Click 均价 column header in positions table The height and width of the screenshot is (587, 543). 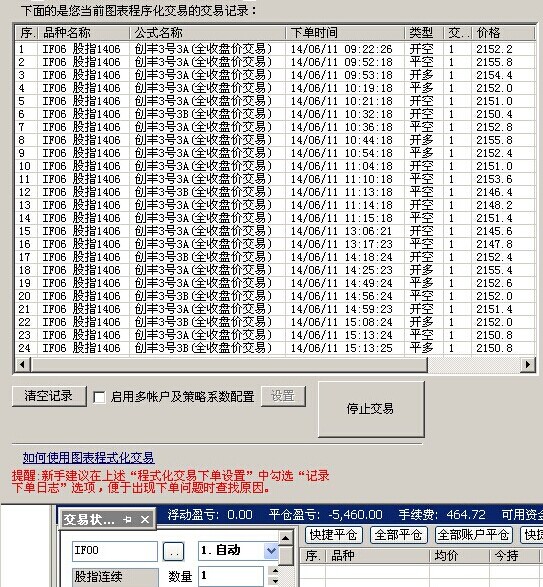459,556
